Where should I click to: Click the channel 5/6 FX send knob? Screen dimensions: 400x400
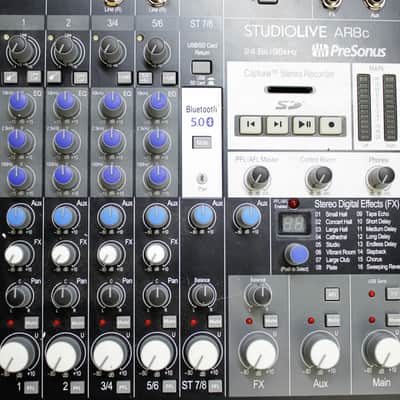pos(157,255)
